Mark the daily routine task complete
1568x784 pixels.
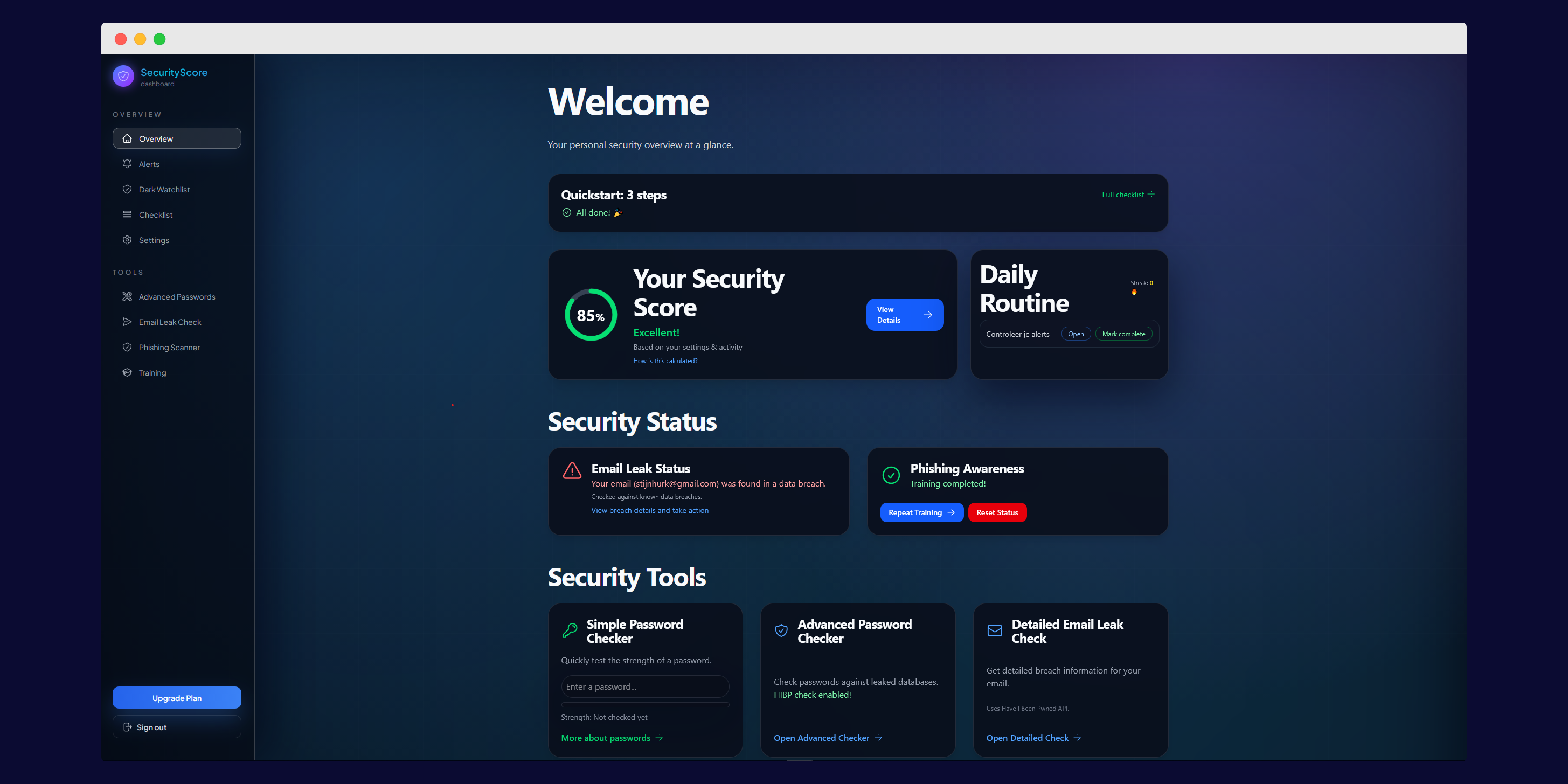pyautogui.click(x=1123, y=334)
